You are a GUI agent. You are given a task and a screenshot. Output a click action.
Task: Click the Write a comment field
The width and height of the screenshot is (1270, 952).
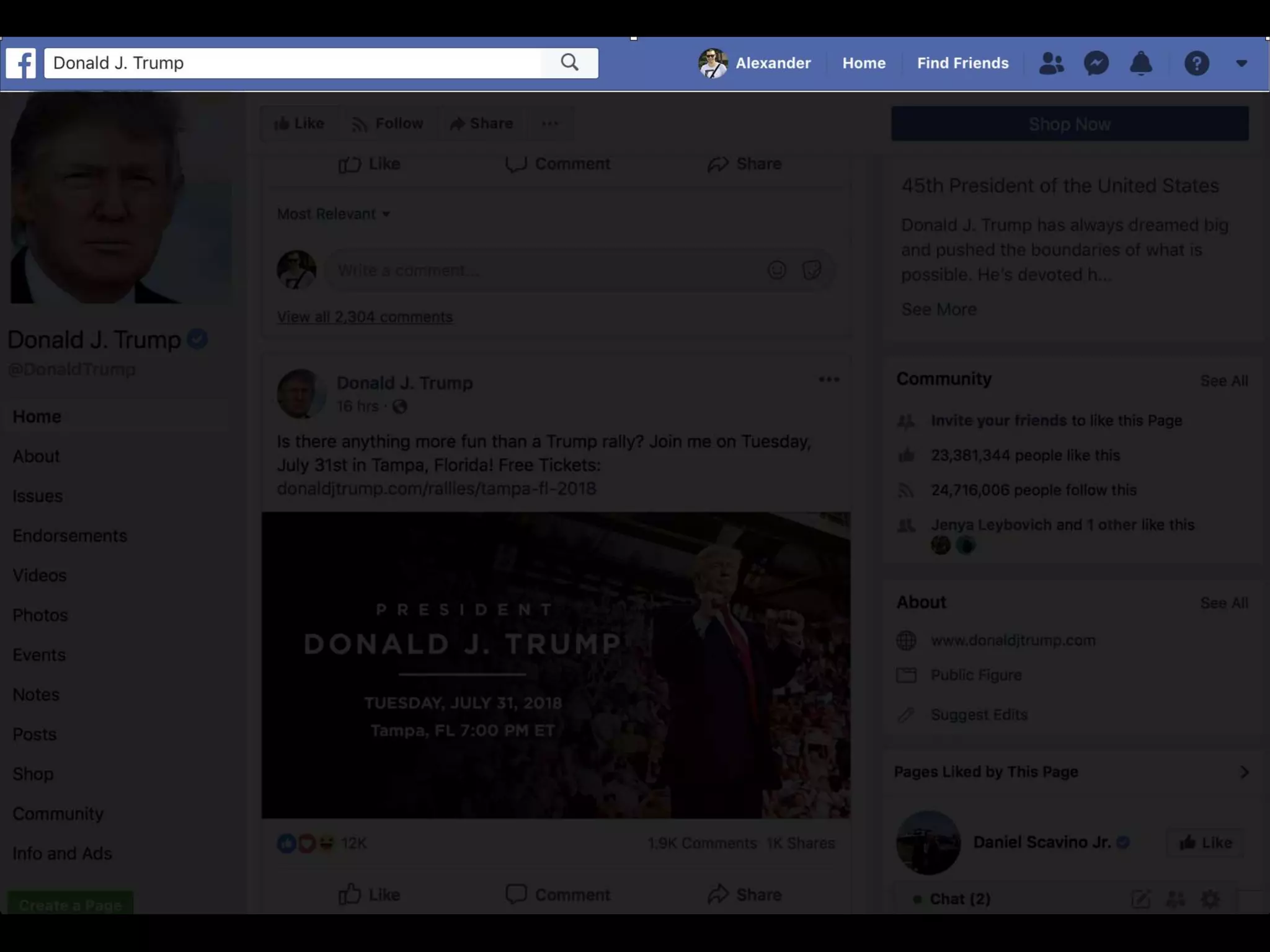pos(546,270)
